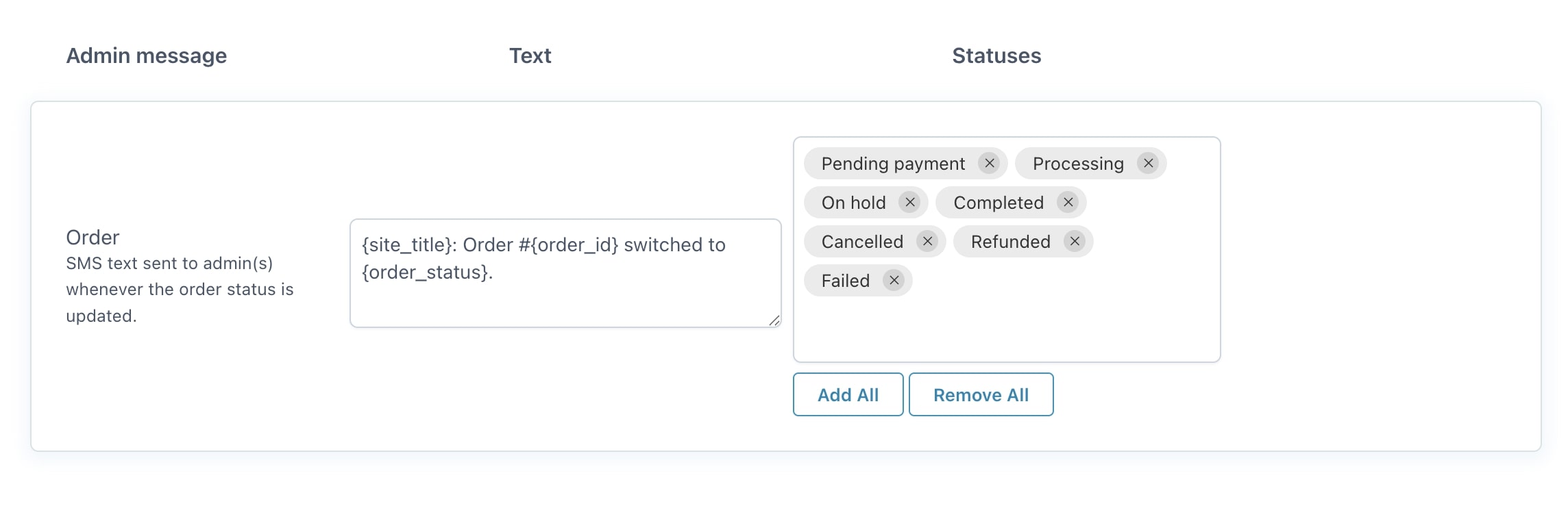Viewport: 1568px width, 519px height.
Task: Select the Text column header
Action: coord(530,56)
